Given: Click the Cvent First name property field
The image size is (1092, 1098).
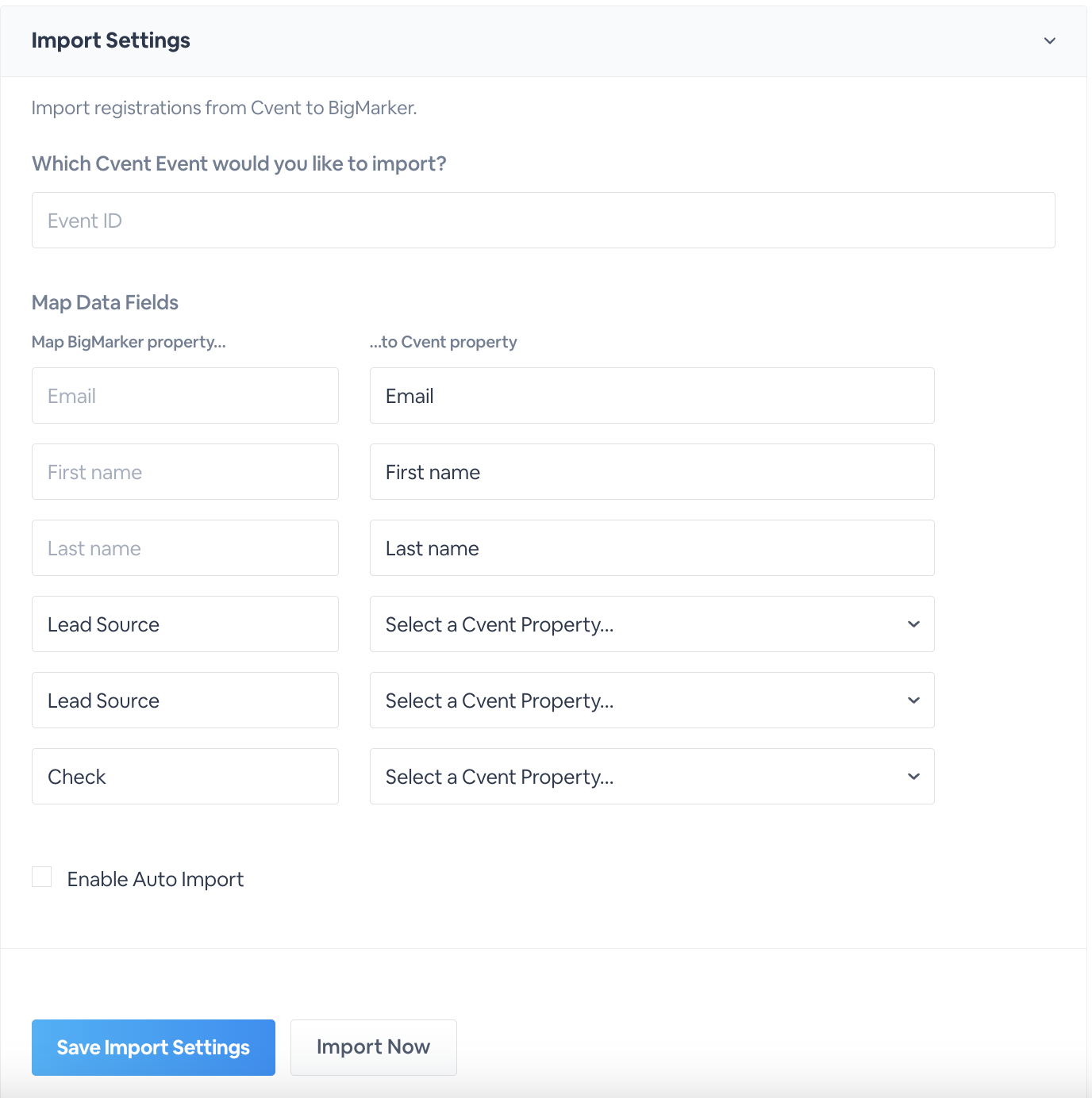Looking at the screenshot, I should point(652,472).
